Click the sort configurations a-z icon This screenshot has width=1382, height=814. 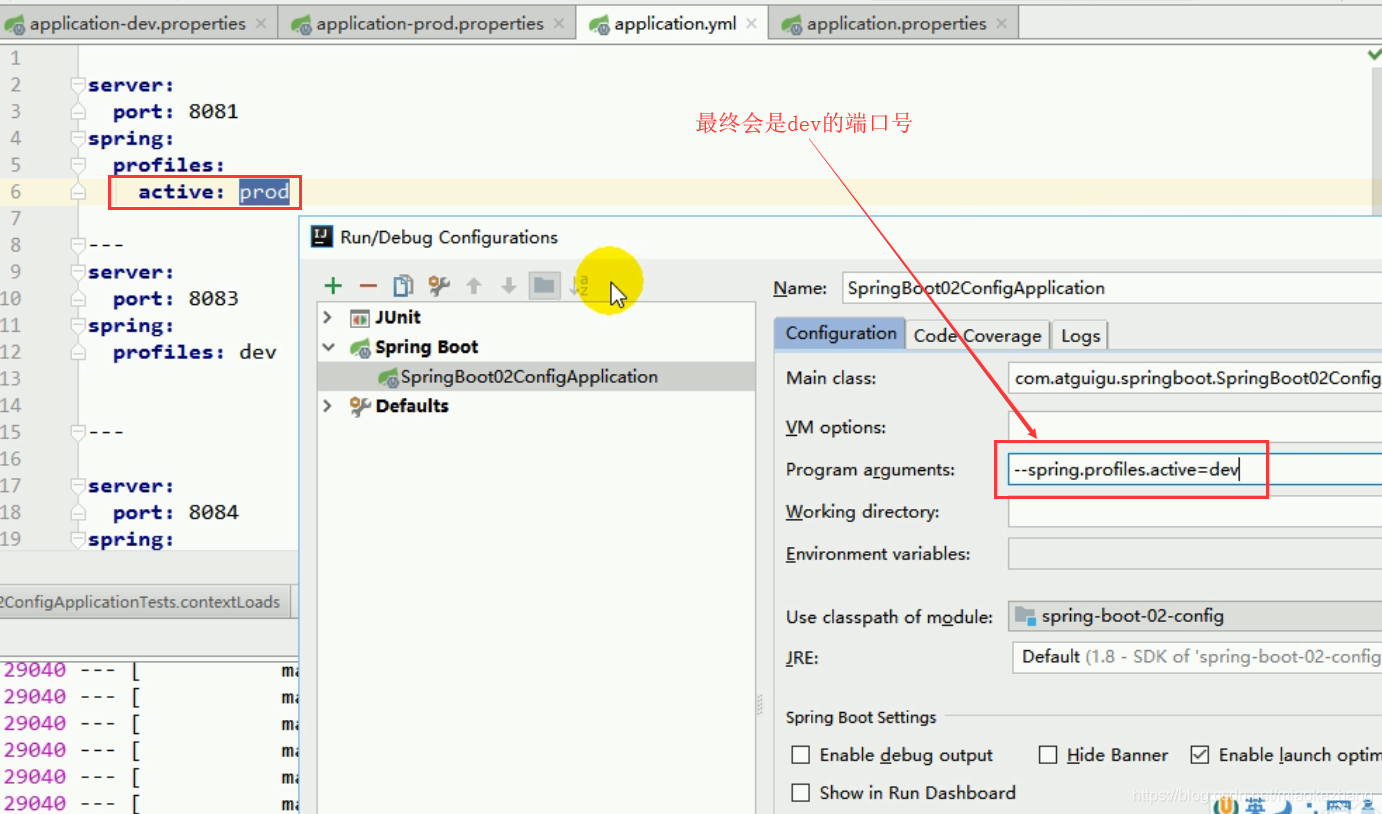coord(579,286)
